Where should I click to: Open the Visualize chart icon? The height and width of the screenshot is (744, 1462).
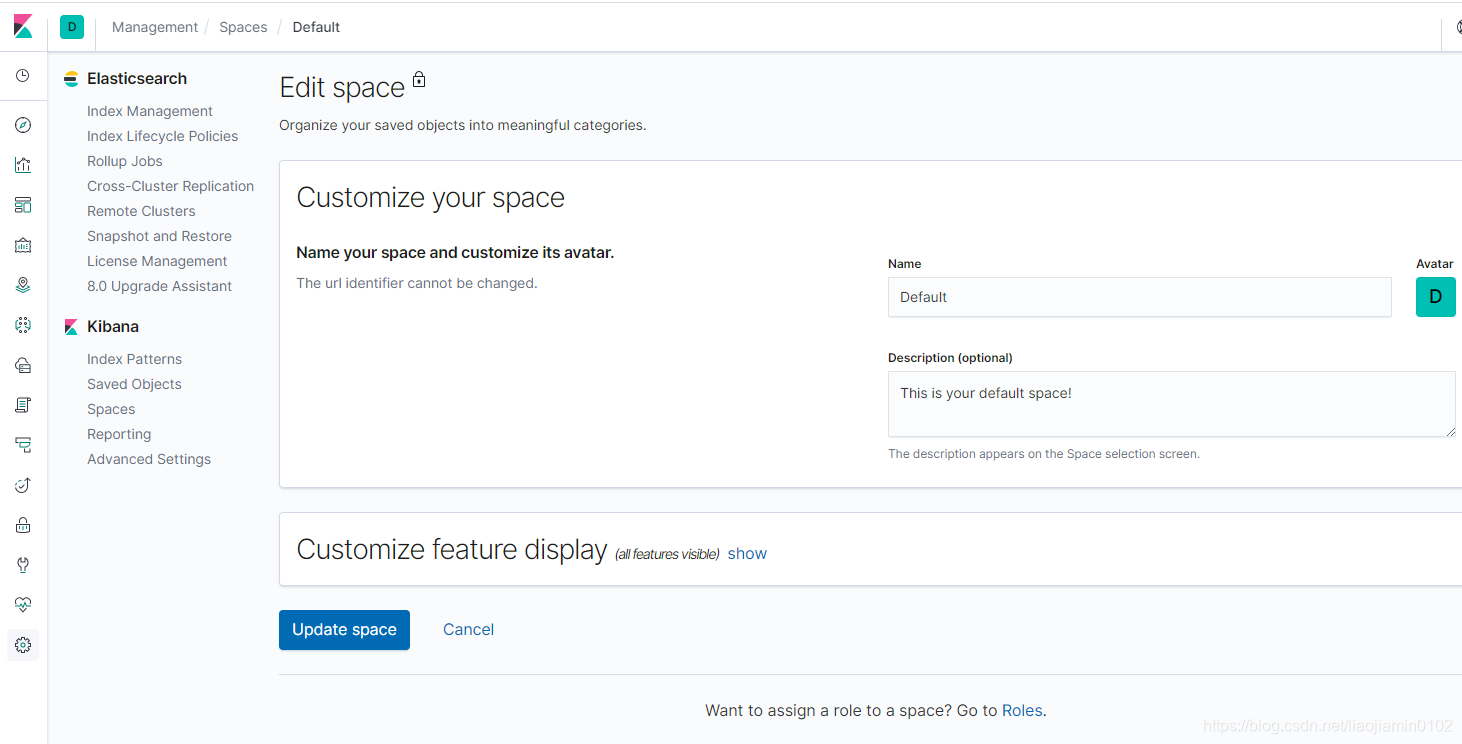tap(23, 165)
